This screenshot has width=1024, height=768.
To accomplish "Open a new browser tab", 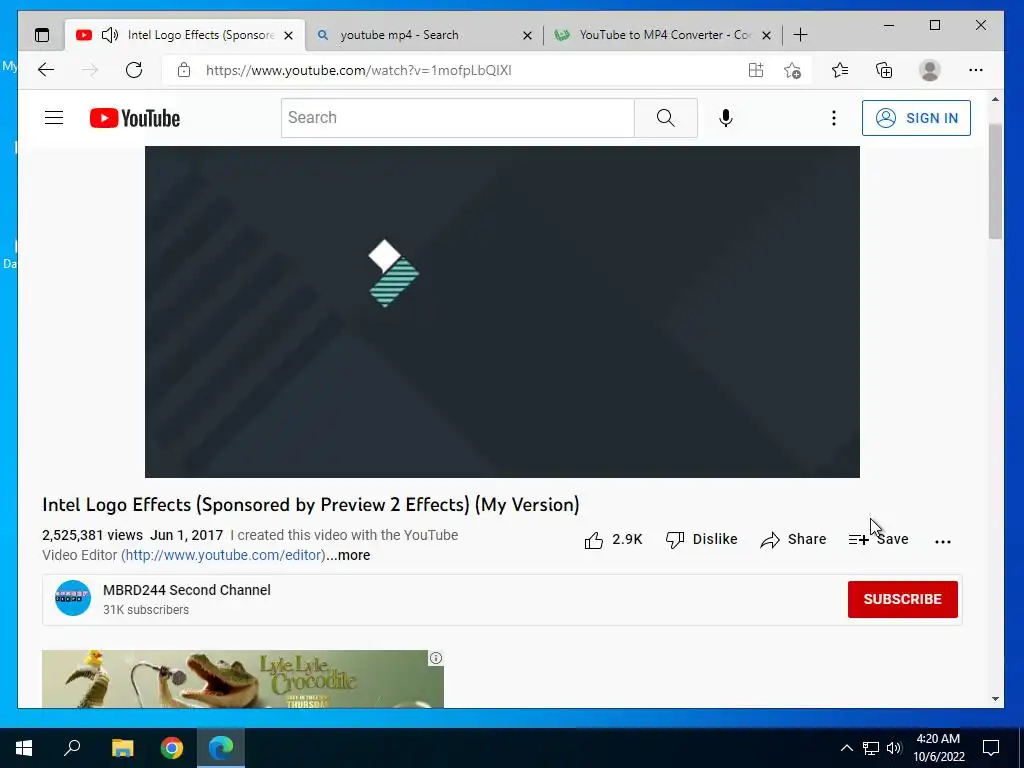I will pyautogui.click(x=800, y=35).
